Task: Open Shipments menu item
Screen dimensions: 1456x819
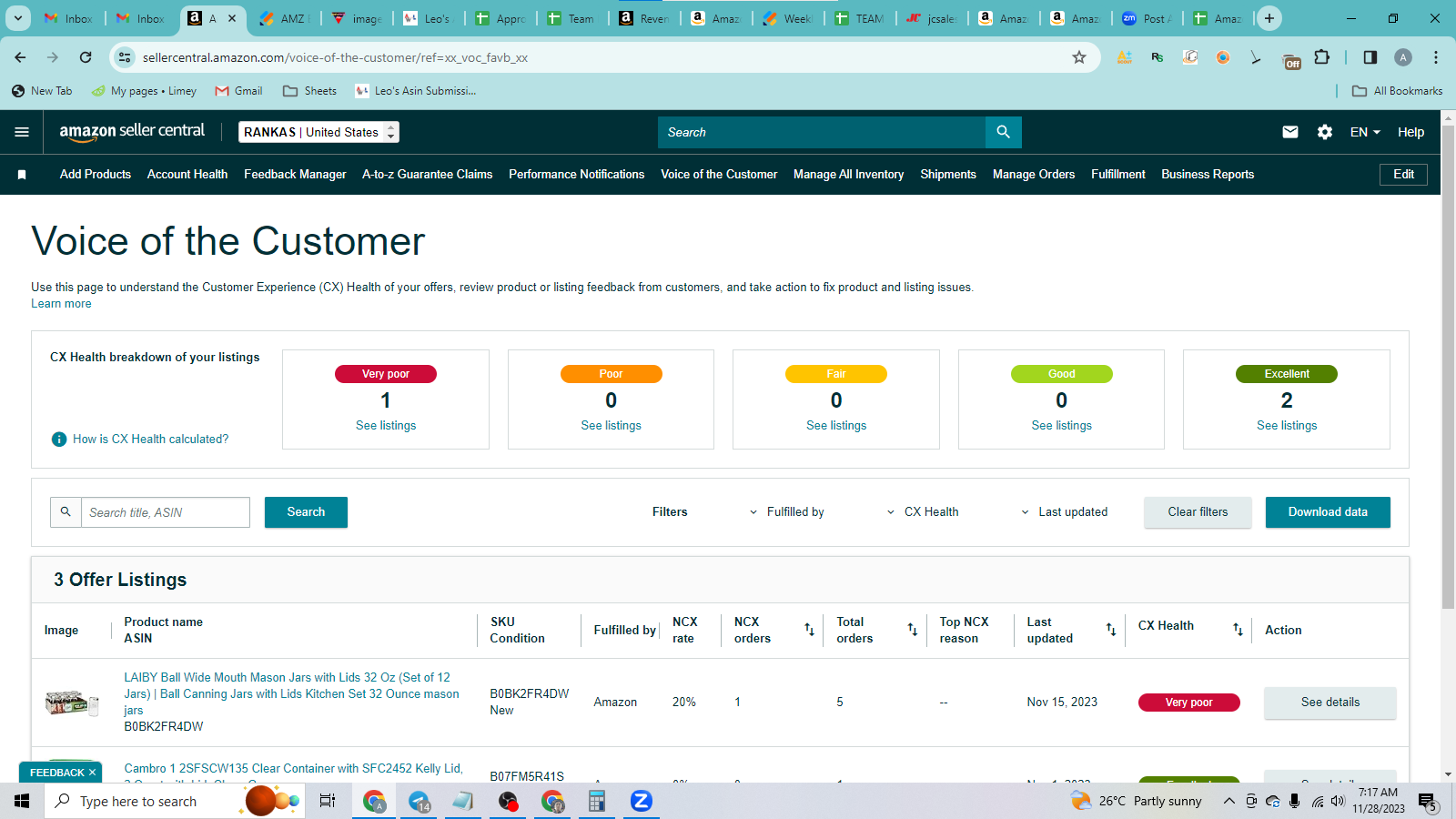Action: pyautogui.click(x=948, y=175)
